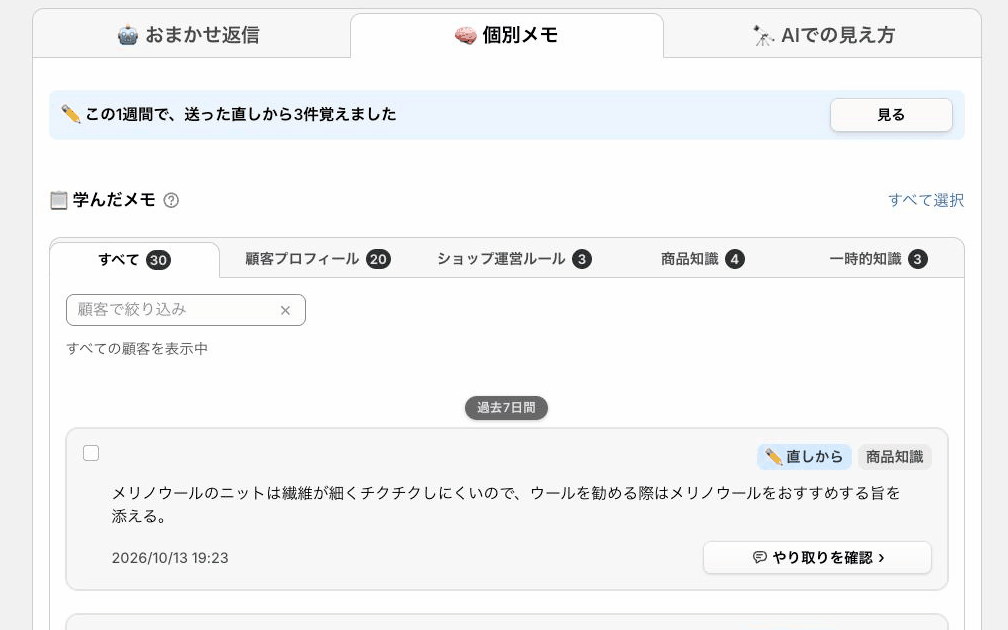This screenshot has width=1008, height=630.
Task: Click the 商品知識 tag on the memo card
Action: click(x=894, y=457)
